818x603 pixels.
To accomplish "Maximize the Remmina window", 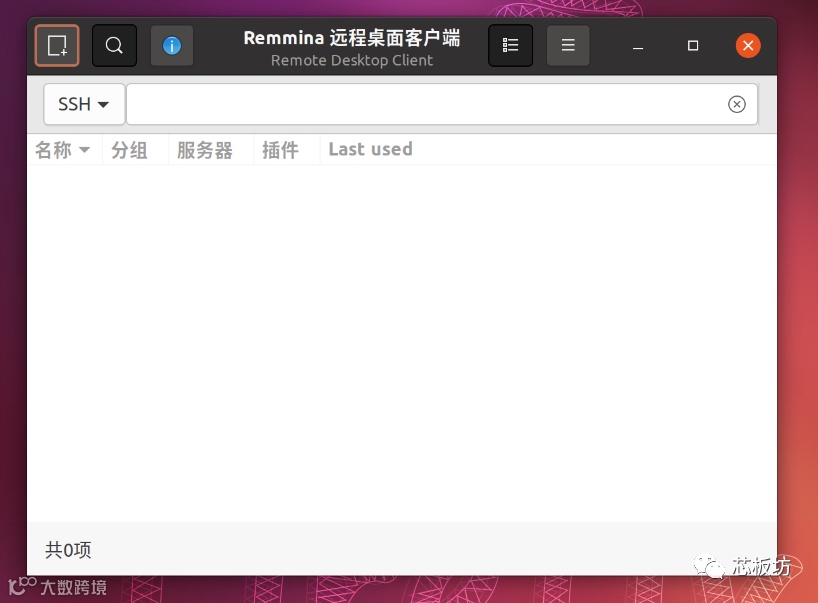I will tap(693, 46).
